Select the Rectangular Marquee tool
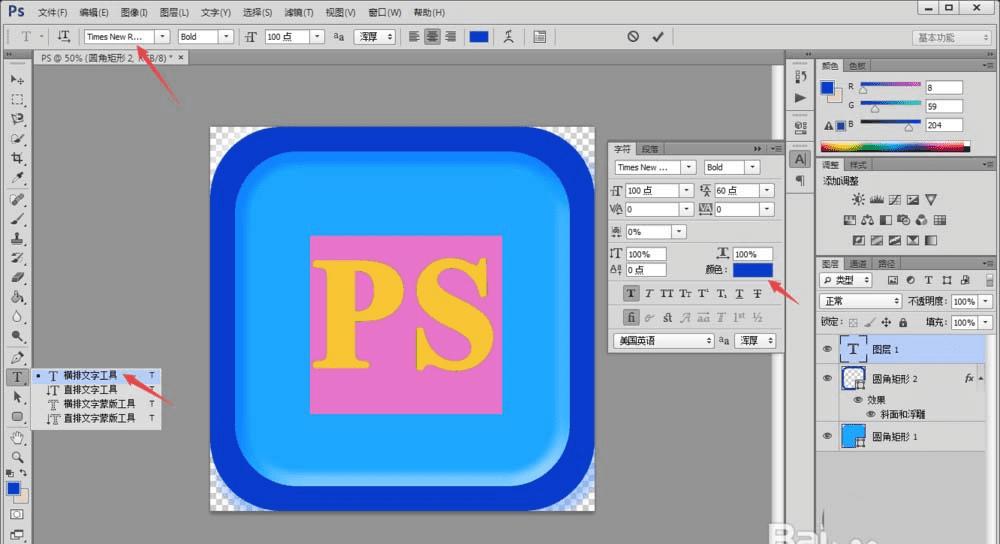The image size is (1000, 544). coord(17,99)
